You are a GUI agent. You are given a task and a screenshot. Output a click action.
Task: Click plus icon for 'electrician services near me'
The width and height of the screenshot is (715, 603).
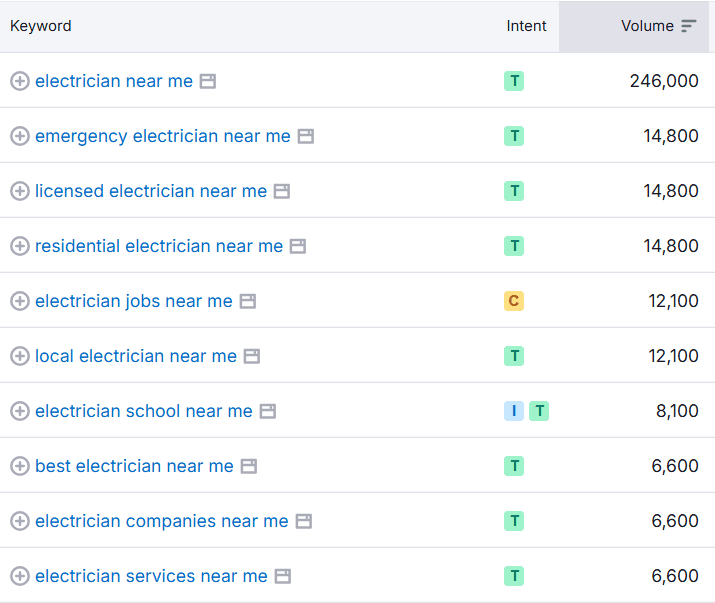pyautogui.click(x=20, y=576)
